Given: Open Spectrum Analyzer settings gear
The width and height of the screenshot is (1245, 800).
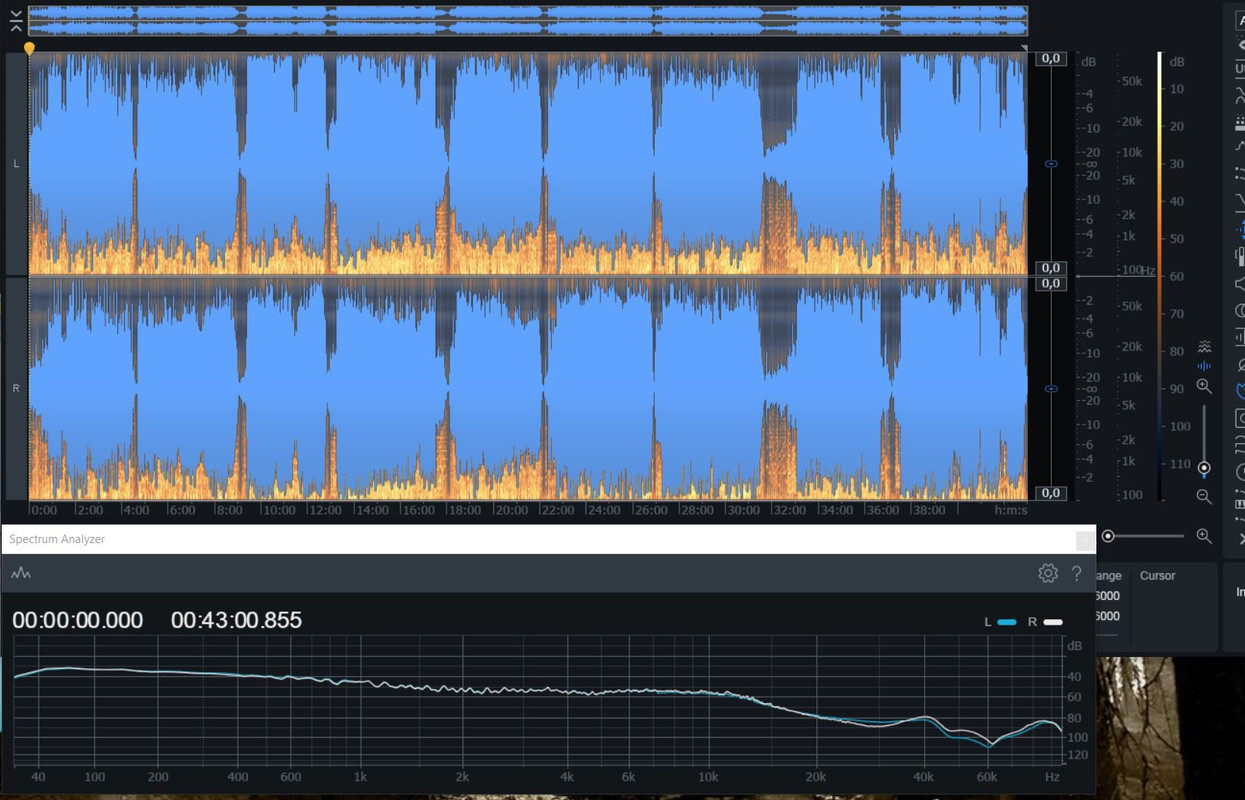Looking at the screenshot, I should pyautogui.click(x=1048, y=573).
